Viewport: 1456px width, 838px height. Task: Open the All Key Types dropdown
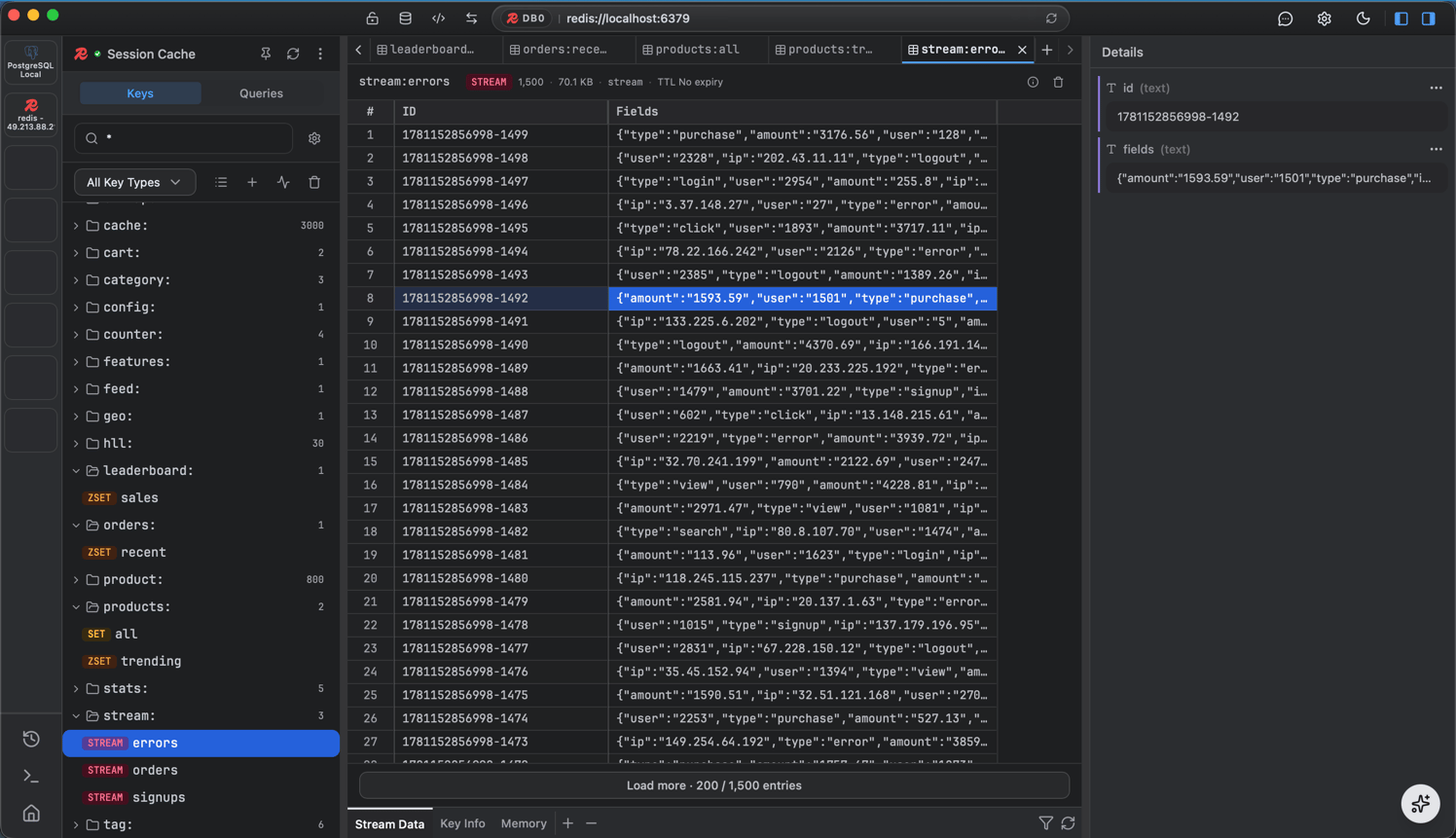(x=134, y=182)
